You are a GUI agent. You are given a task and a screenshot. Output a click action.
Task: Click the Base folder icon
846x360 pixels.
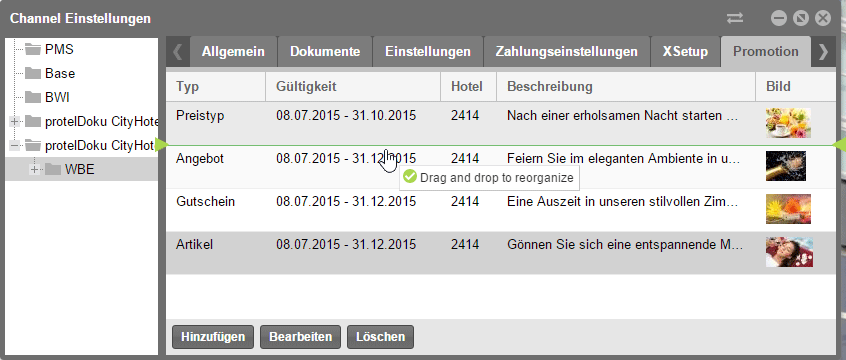[33, 73]
